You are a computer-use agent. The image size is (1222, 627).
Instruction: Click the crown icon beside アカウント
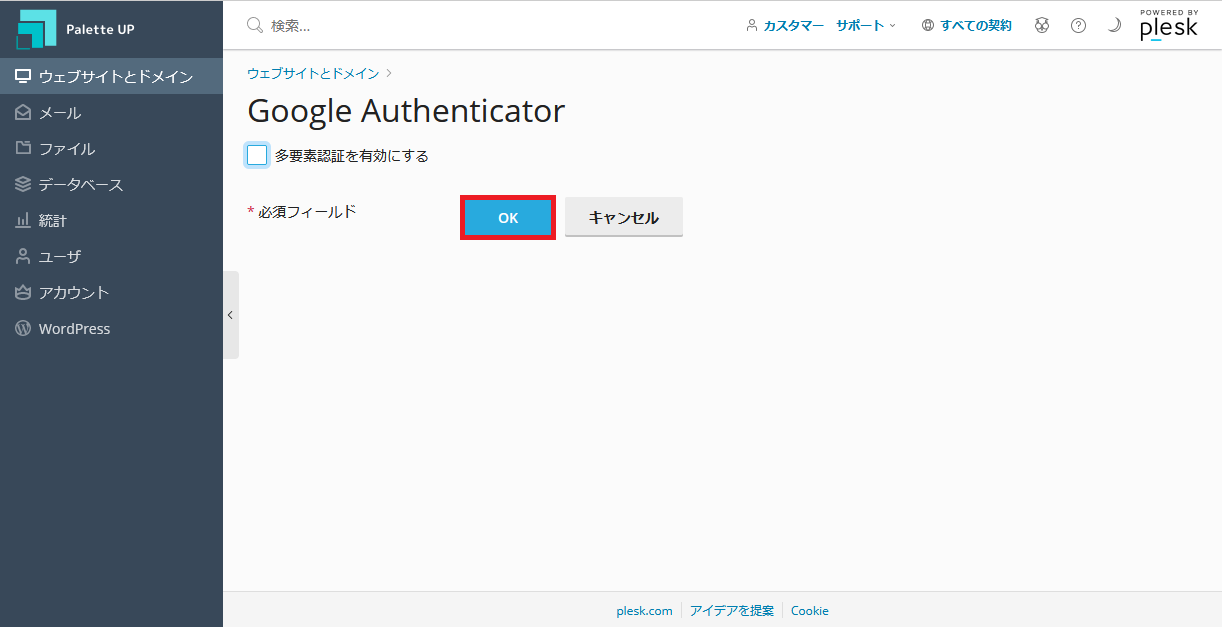[23, 292]
